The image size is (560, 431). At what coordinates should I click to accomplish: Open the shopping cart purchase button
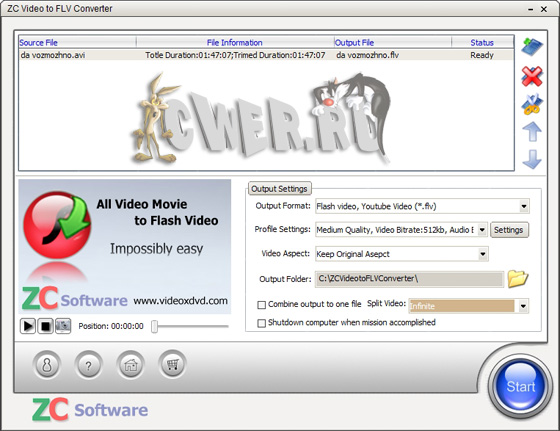click(x=172, y=364)
